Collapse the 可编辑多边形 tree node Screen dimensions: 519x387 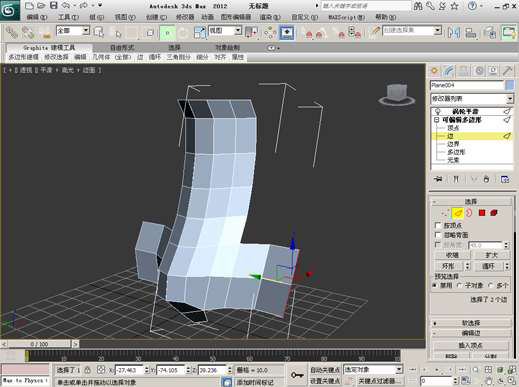click(x=436, y=120)
